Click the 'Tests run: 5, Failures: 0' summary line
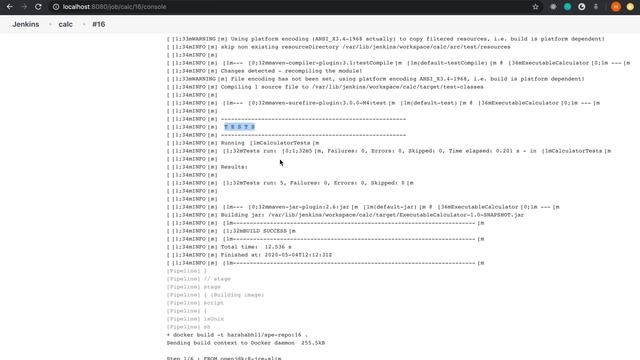Viewport: 640px width, 360px height. (290, 183)
